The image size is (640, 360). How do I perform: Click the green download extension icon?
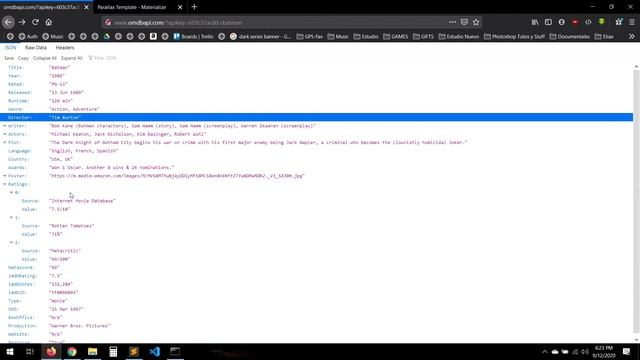(x=602, y=22)
